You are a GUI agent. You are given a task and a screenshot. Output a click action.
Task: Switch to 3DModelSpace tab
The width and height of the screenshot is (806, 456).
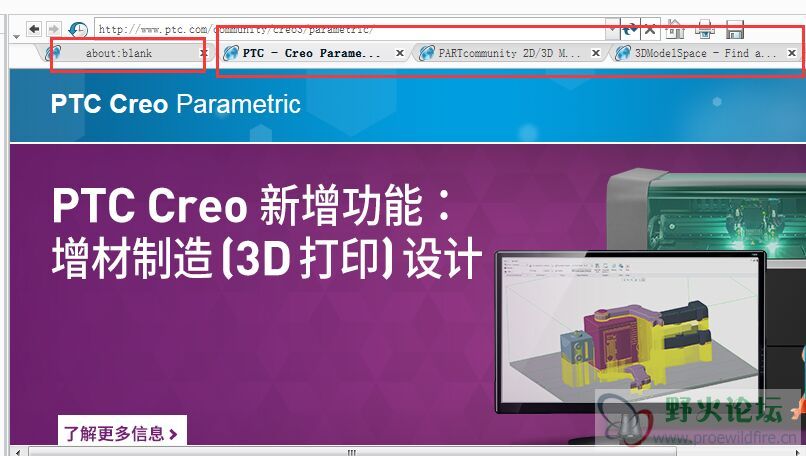[x=705, y=53]
